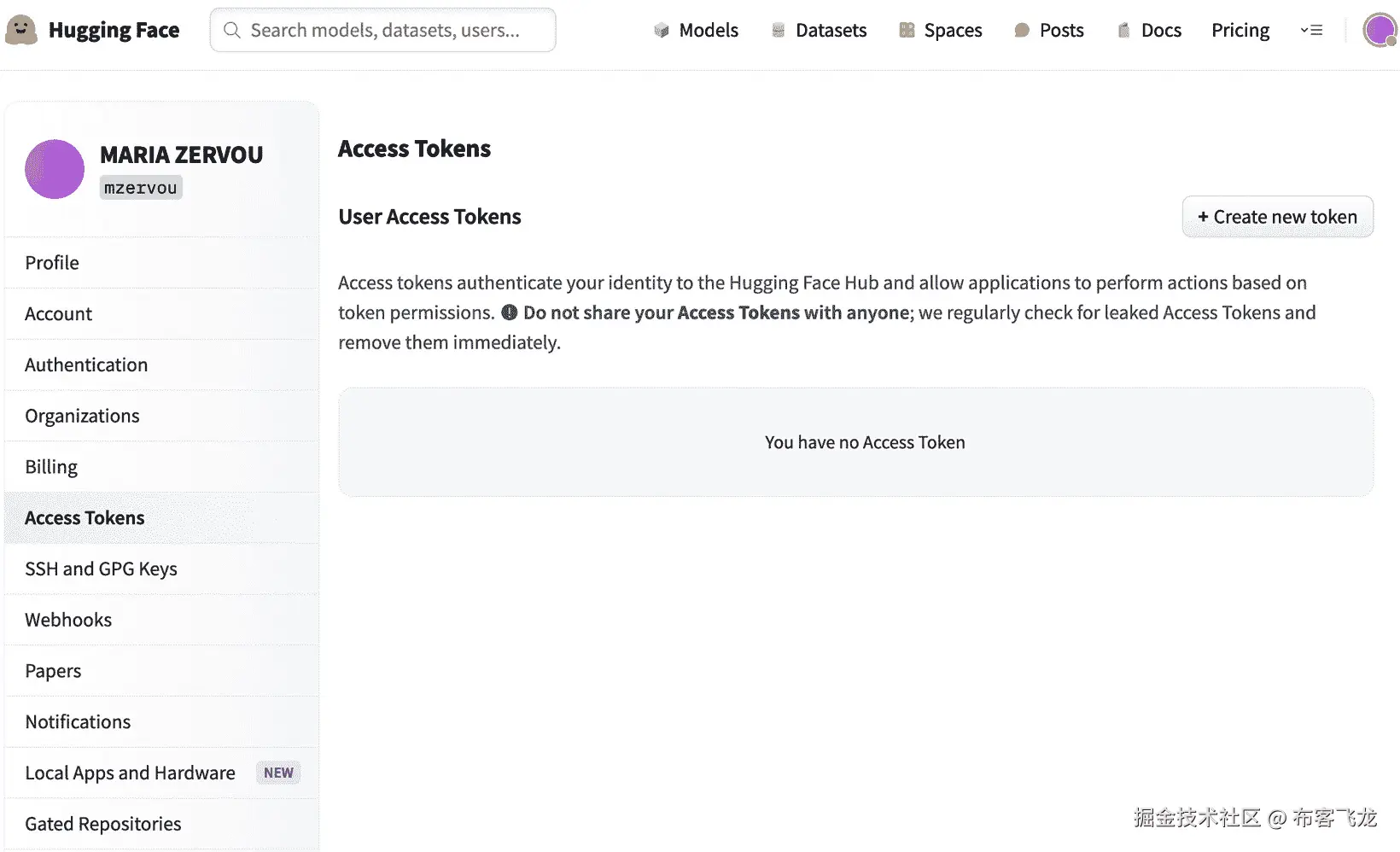Click the Docs icon in navbar
The image size is (1400, 852).
tap(1123, 31)
